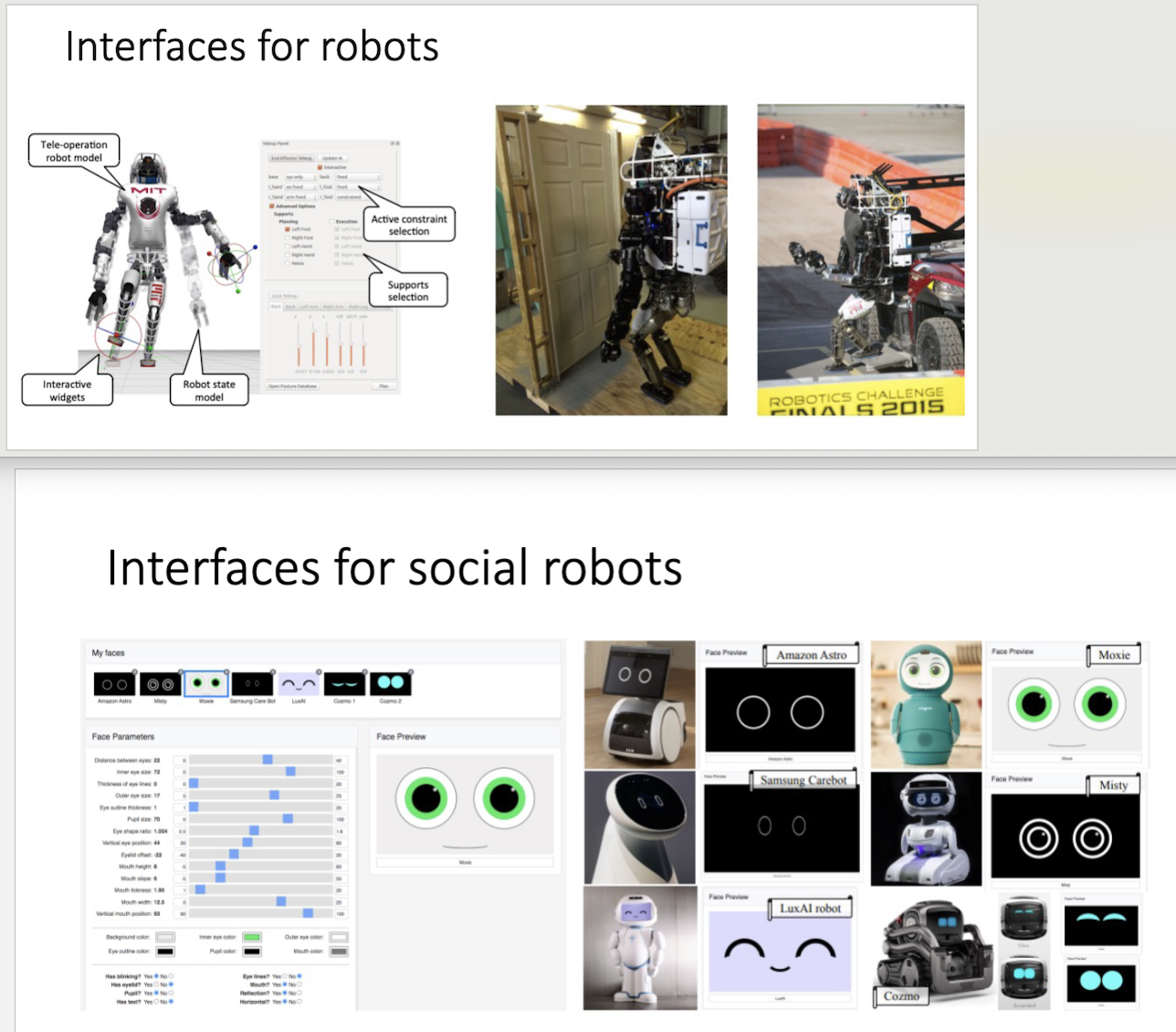Open the Outer eye color swatch
The image size is (1176, 1032).
point(339,937)
